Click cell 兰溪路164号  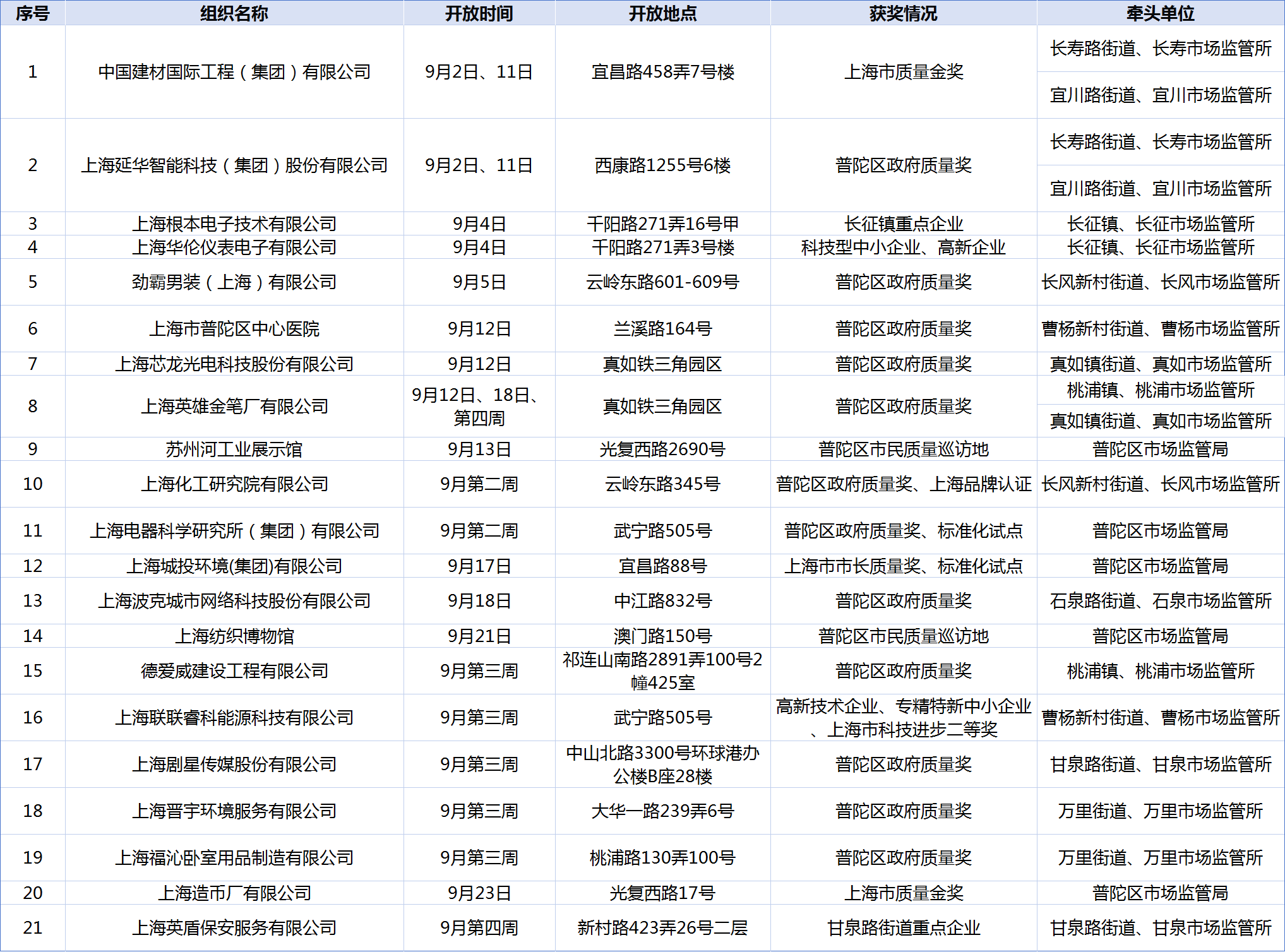coord(662,329)
